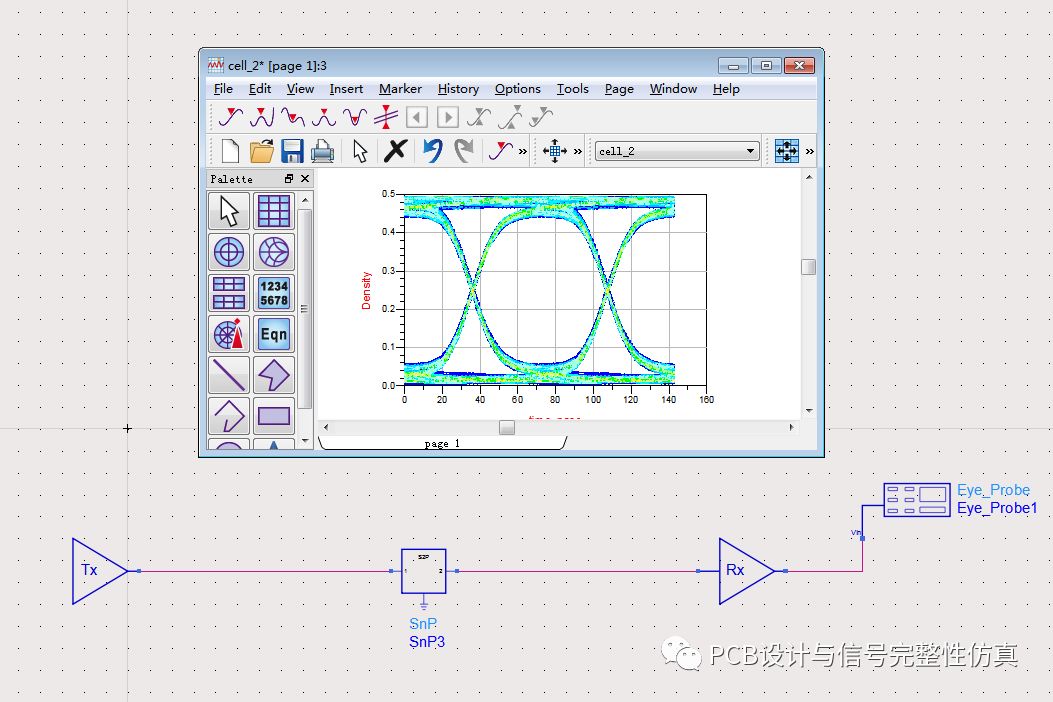This screenshot has width=1053, height=702.
Task: Select the Rectangle drawing tool
Action: (274, 416)
